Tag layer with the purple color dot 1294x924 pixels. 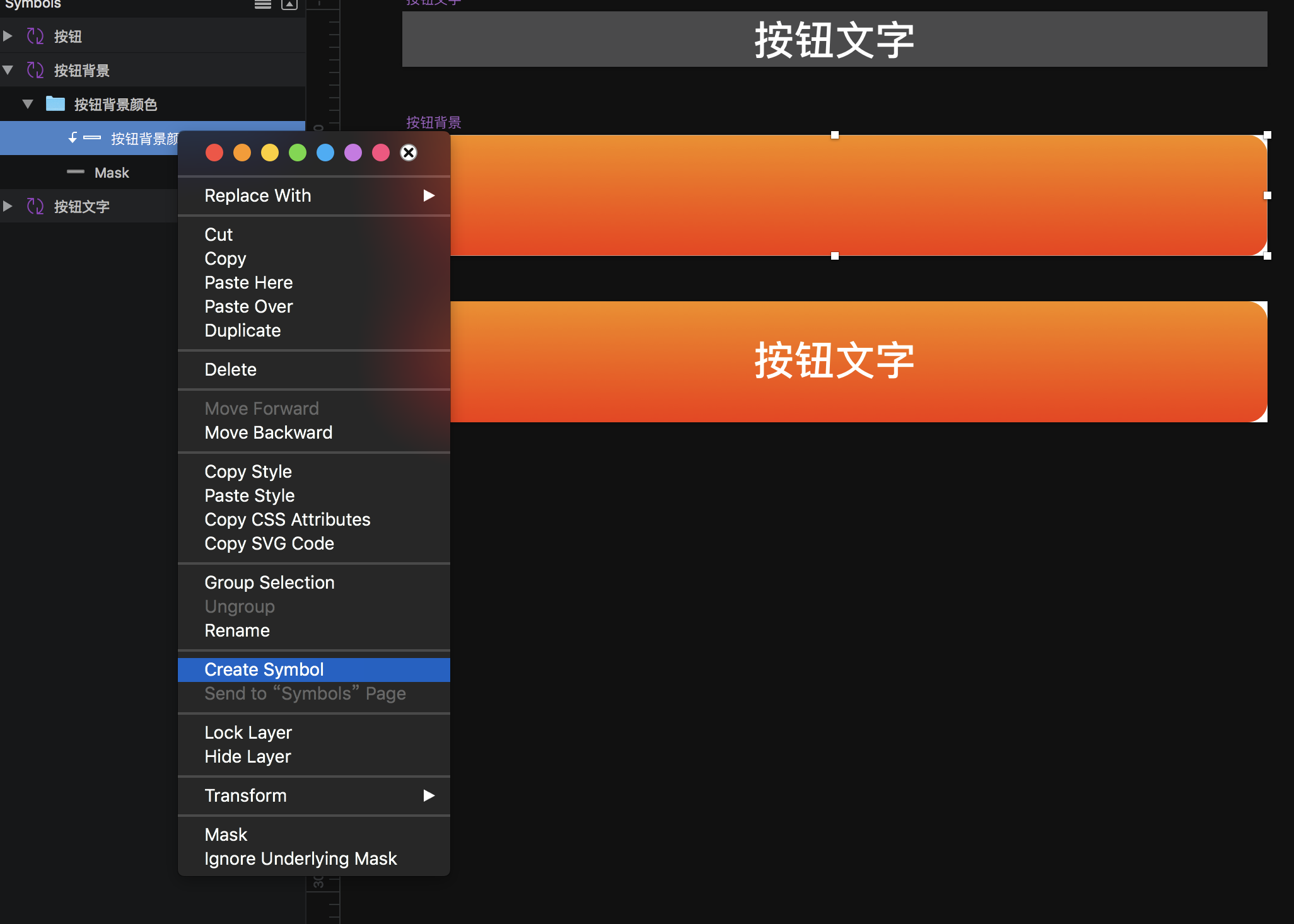pyautogui.click(x=353, y=153)
